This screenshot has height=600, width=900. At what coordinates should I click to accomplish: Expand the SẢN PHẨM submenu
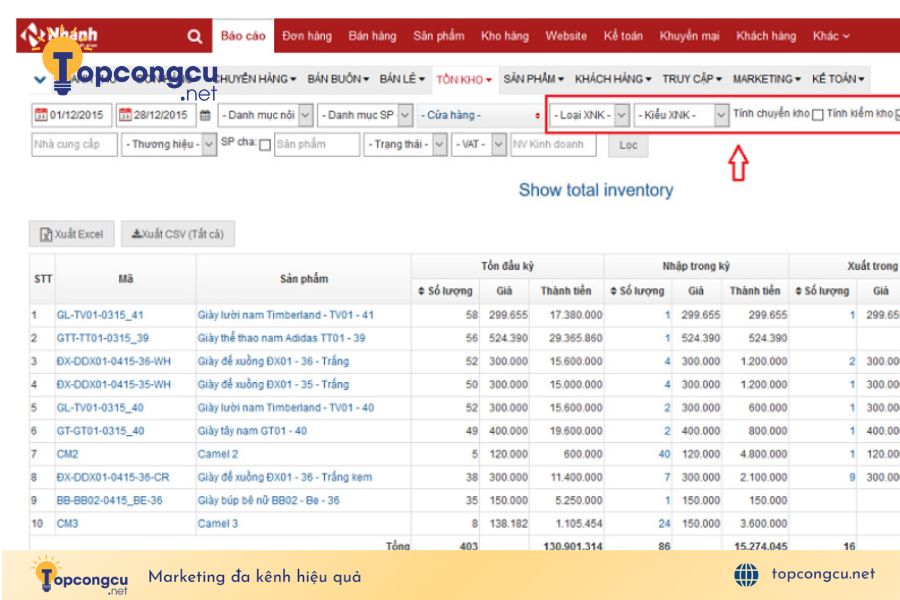[533, 79]
